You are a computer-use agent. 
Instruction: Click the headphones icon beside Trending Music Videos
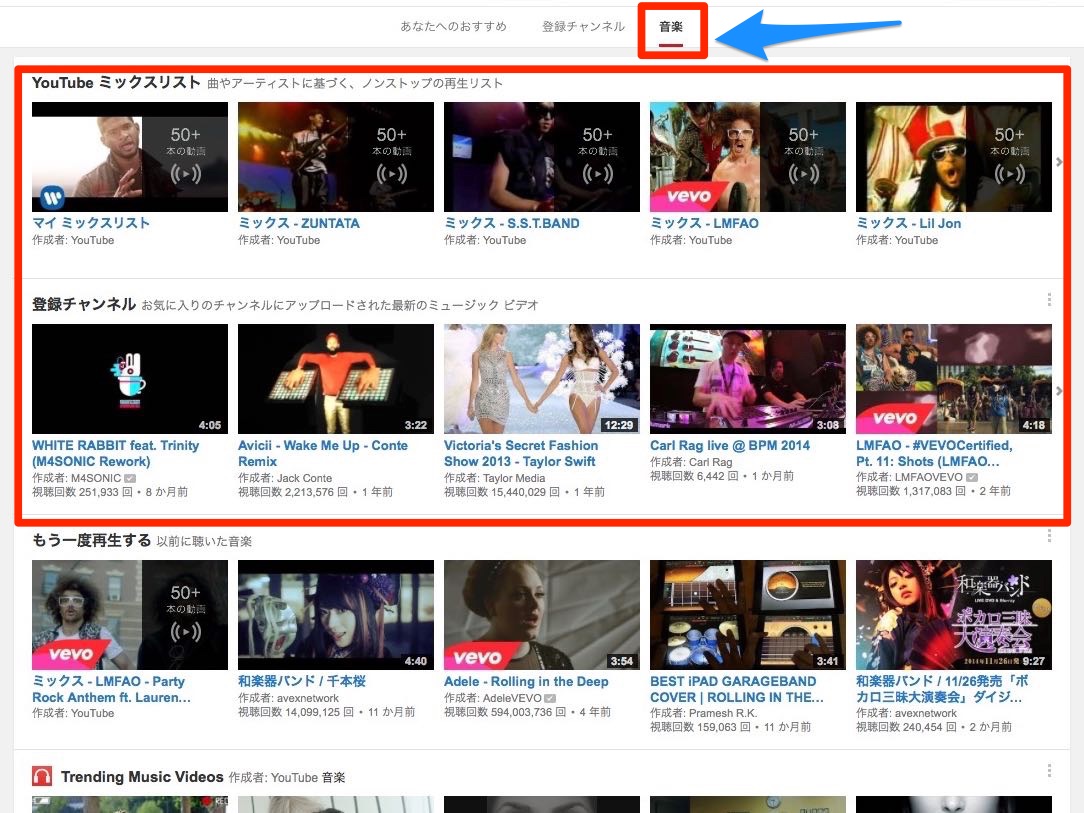point(42,776)
